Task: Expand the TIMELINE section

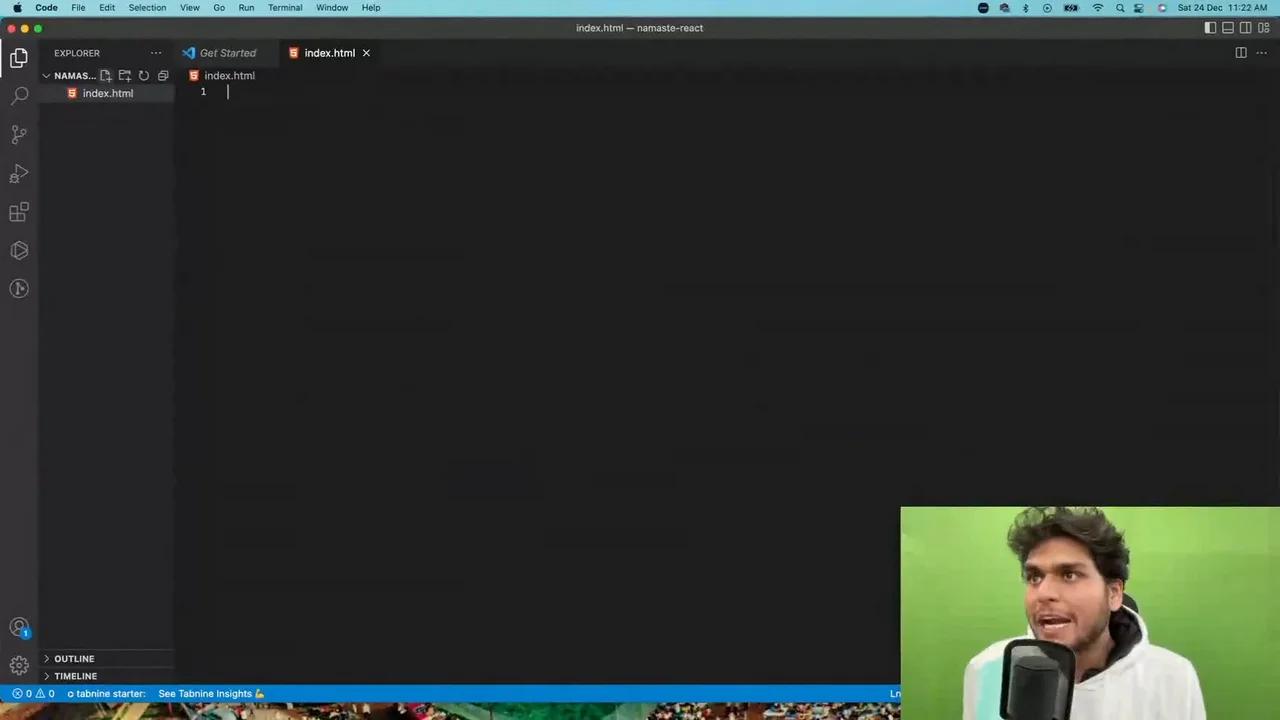Action: (75, 676)
